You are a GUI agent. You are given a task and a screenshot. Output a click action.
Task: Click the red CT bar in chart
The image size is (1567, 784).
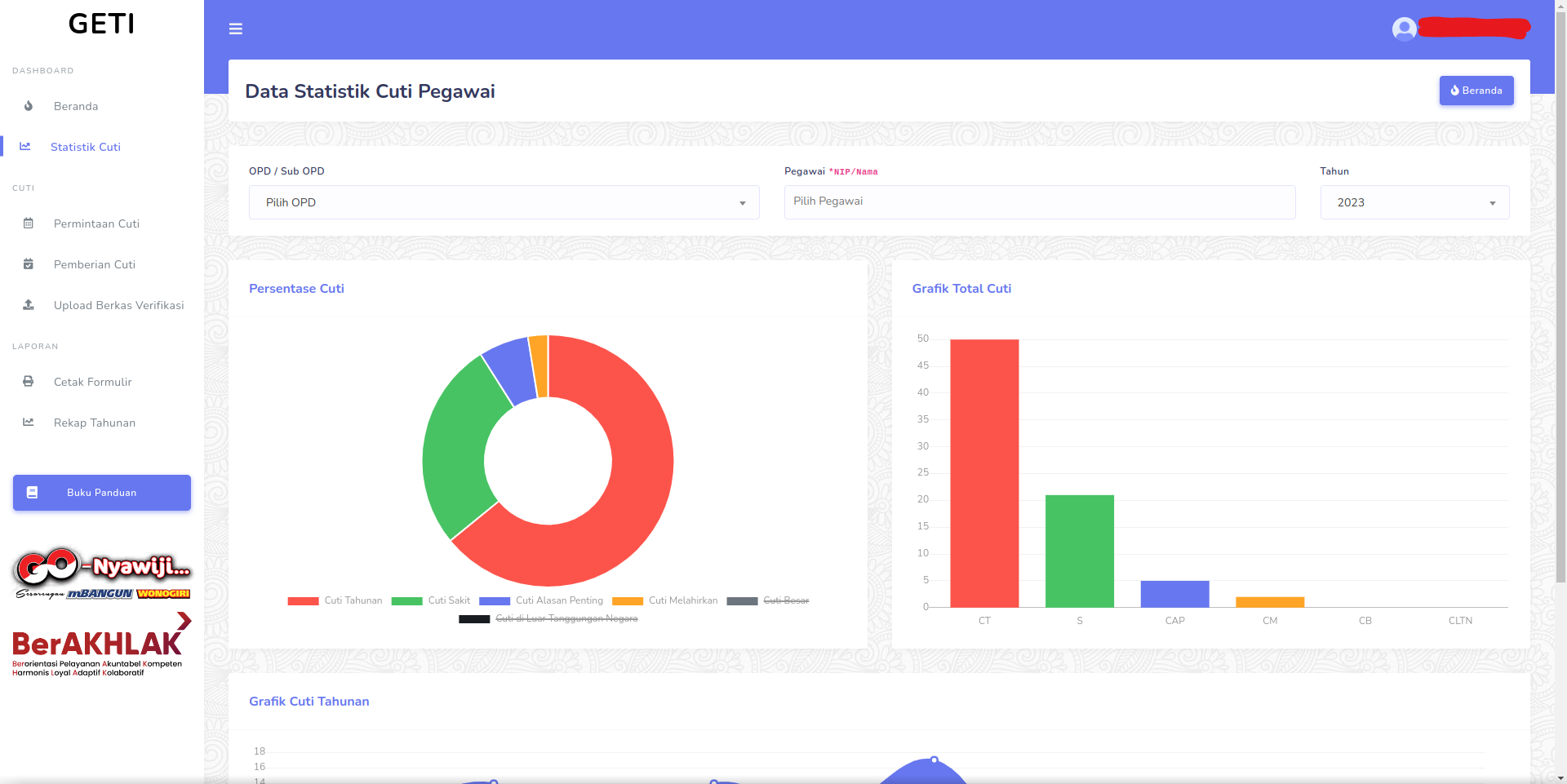click(x=984, y=473)
